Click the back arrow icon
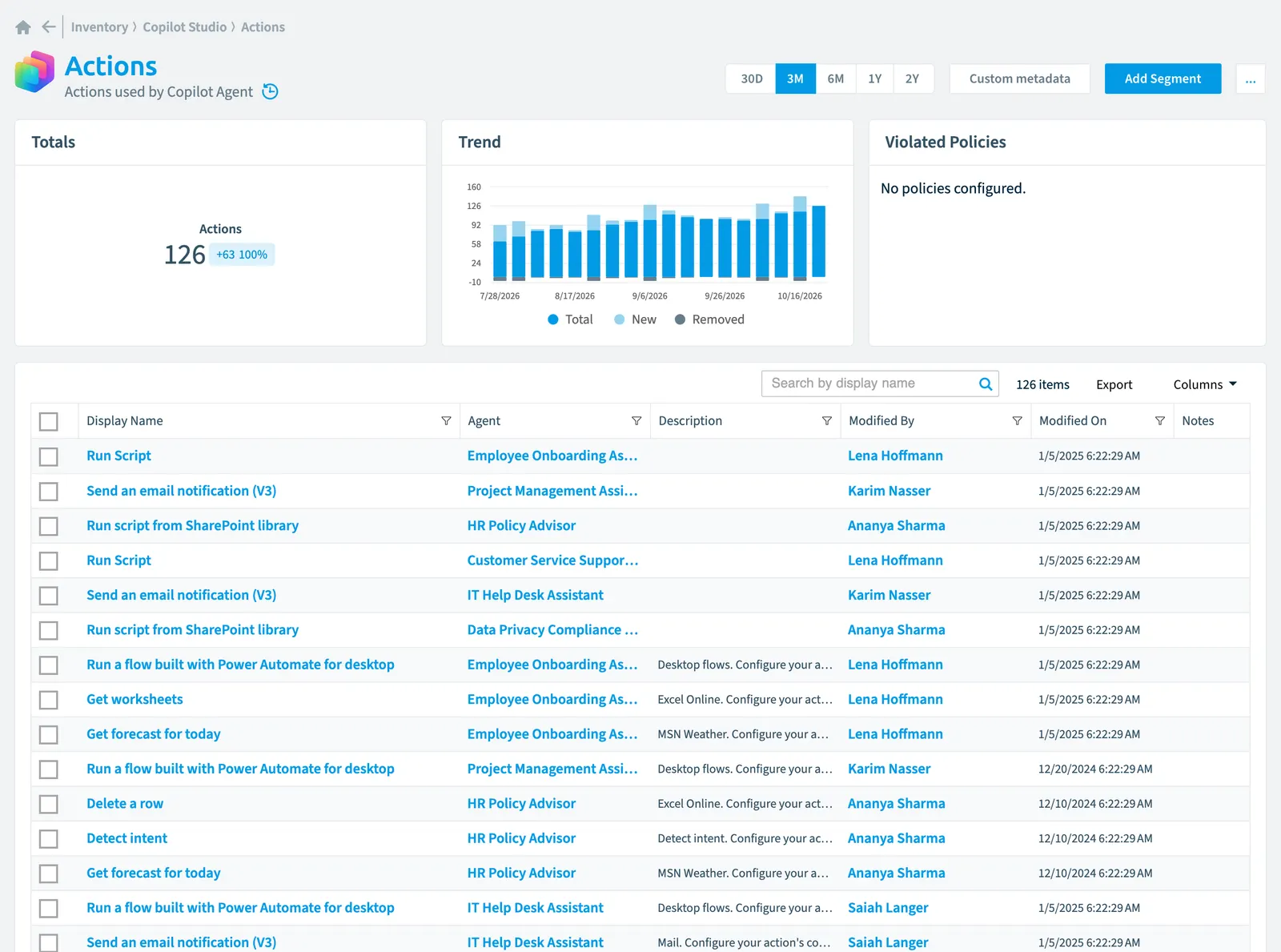The height and width of the screenshot is (952, 1281). click(48, 27)
